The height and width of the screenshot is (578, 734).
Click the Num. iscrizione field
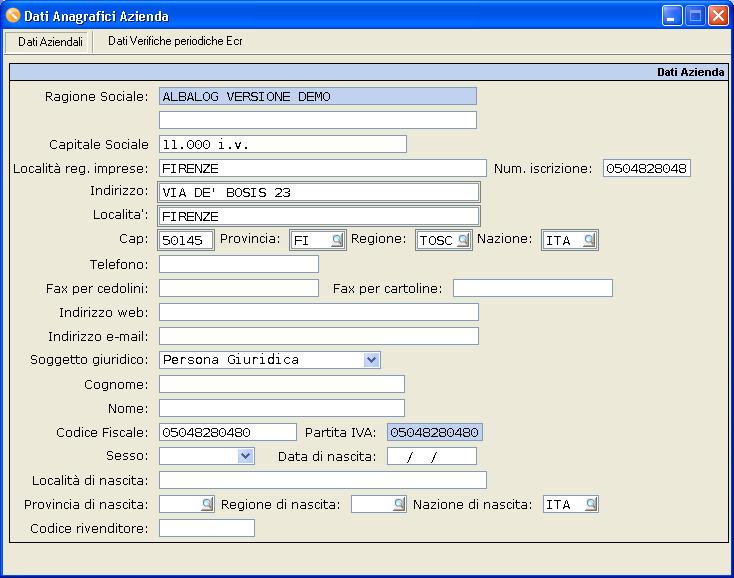click(646, 168)
